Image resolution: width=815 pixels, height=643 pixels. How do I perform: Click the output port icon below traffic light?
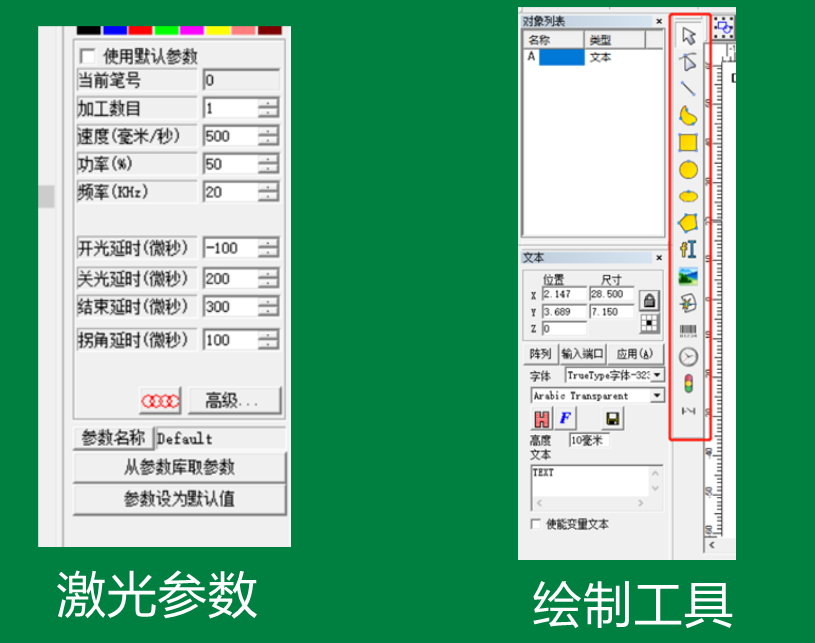click(688, 411)
